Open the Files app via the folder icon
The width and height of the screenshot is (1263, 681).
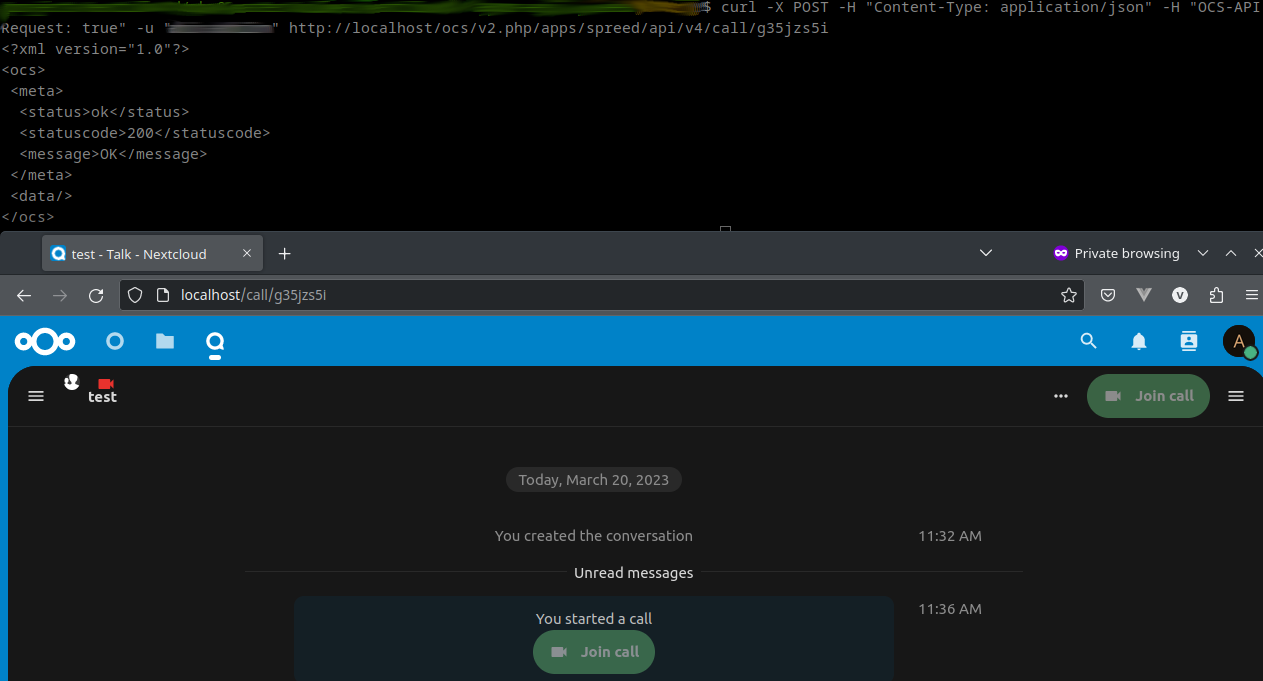(x=164, y=341)
